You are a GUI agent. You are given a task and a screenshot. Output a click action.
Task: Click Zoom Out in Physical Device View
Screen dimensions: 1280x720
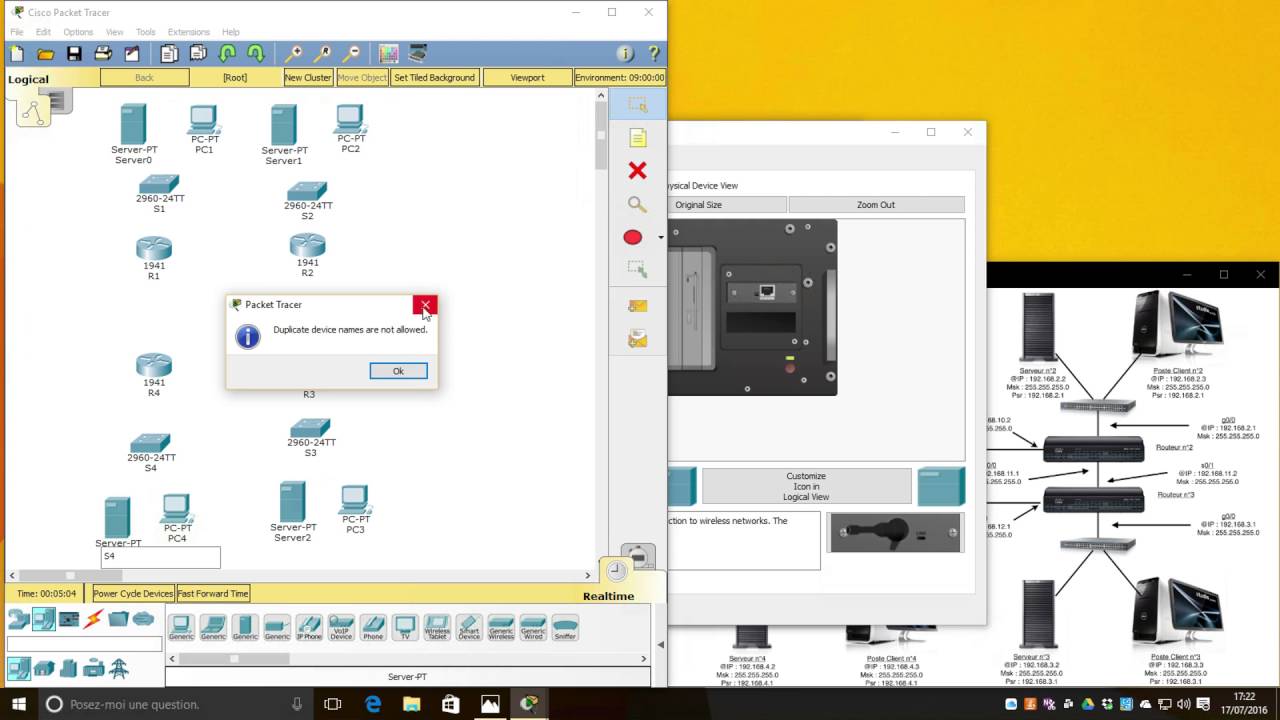(x=876, y=205)
